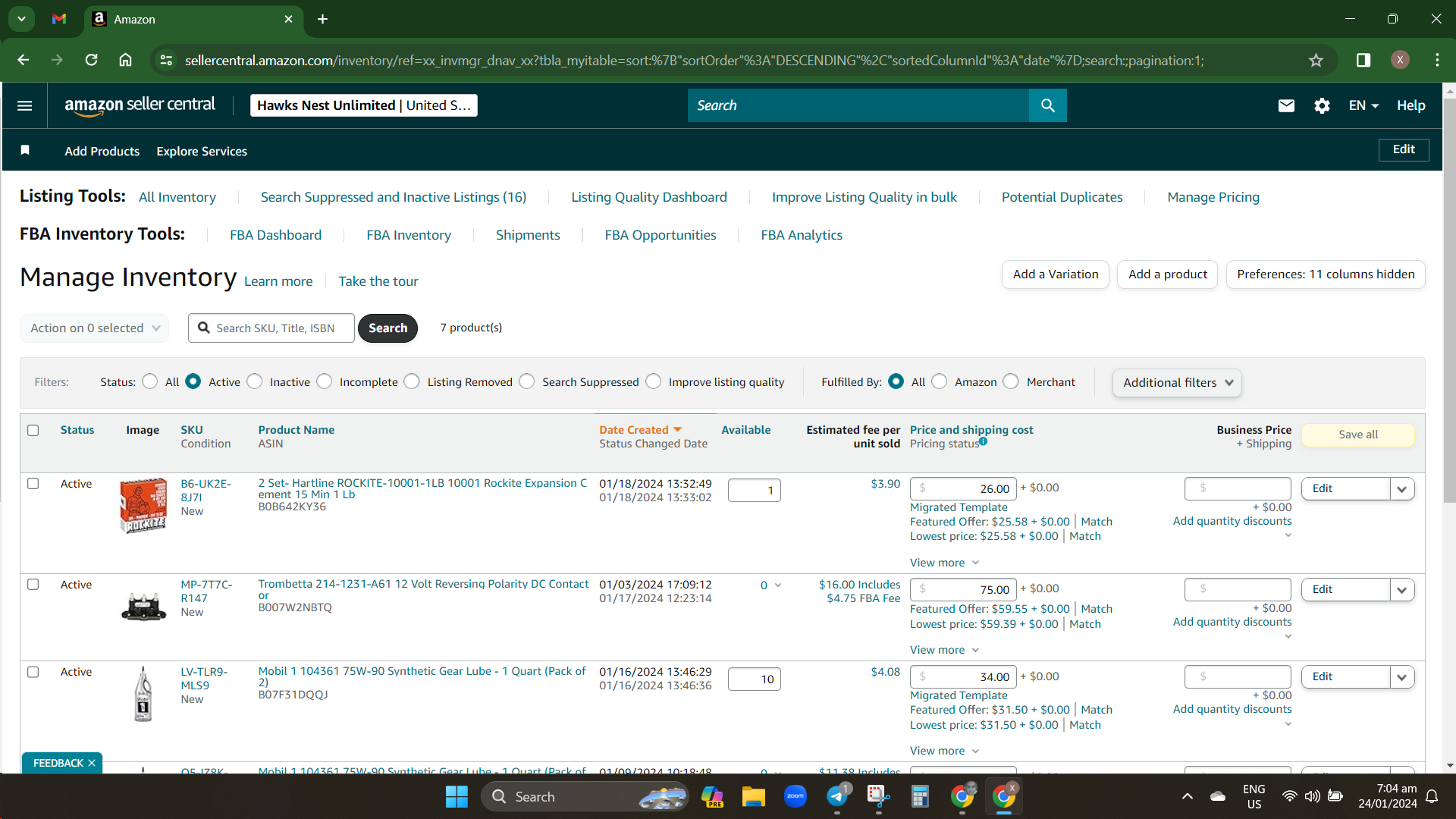Open the Shipments tool
The image size is (1456, 819).
click(x=528, y=235)
